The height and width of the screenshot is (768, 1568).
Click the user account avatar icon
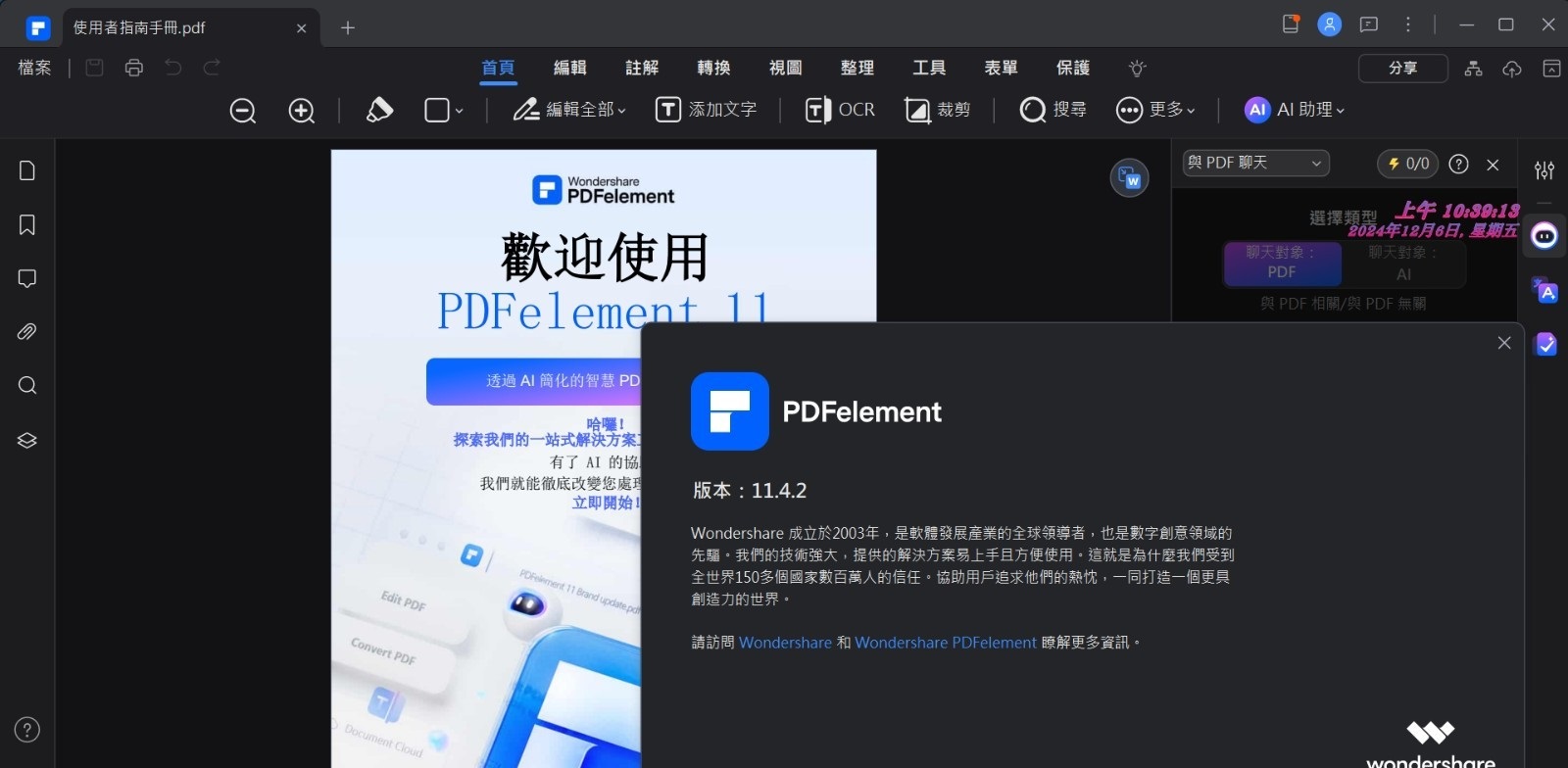(1330, 24)
